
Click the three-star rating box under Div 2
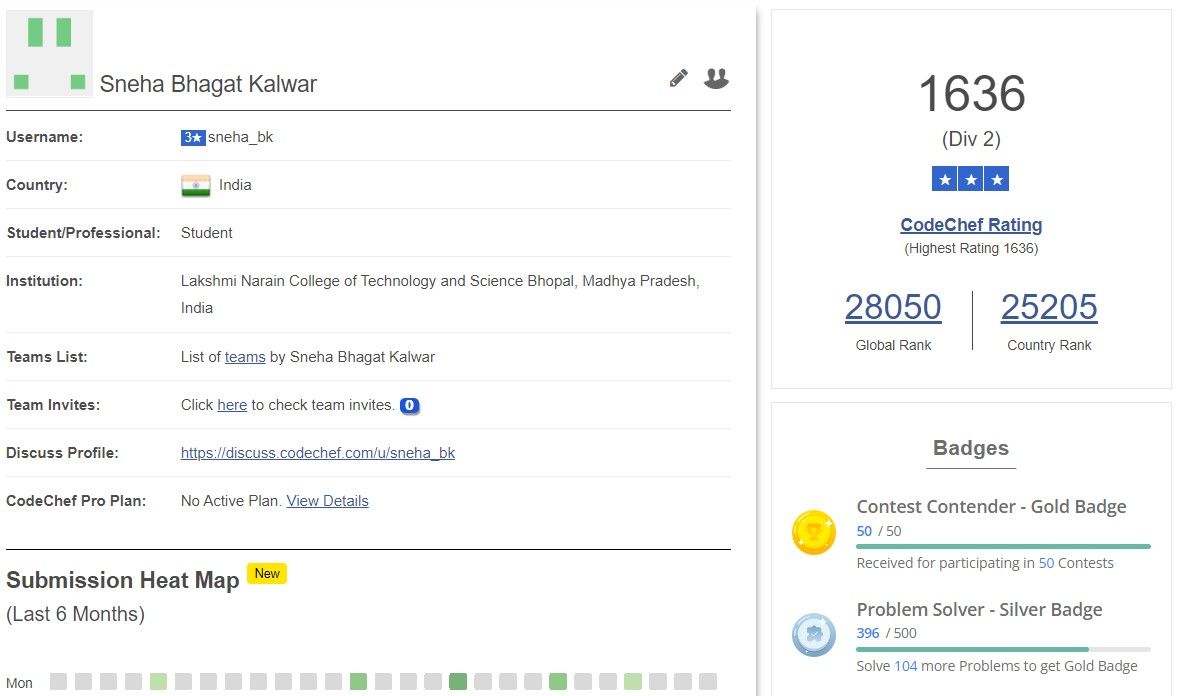[x=970, y=179]
